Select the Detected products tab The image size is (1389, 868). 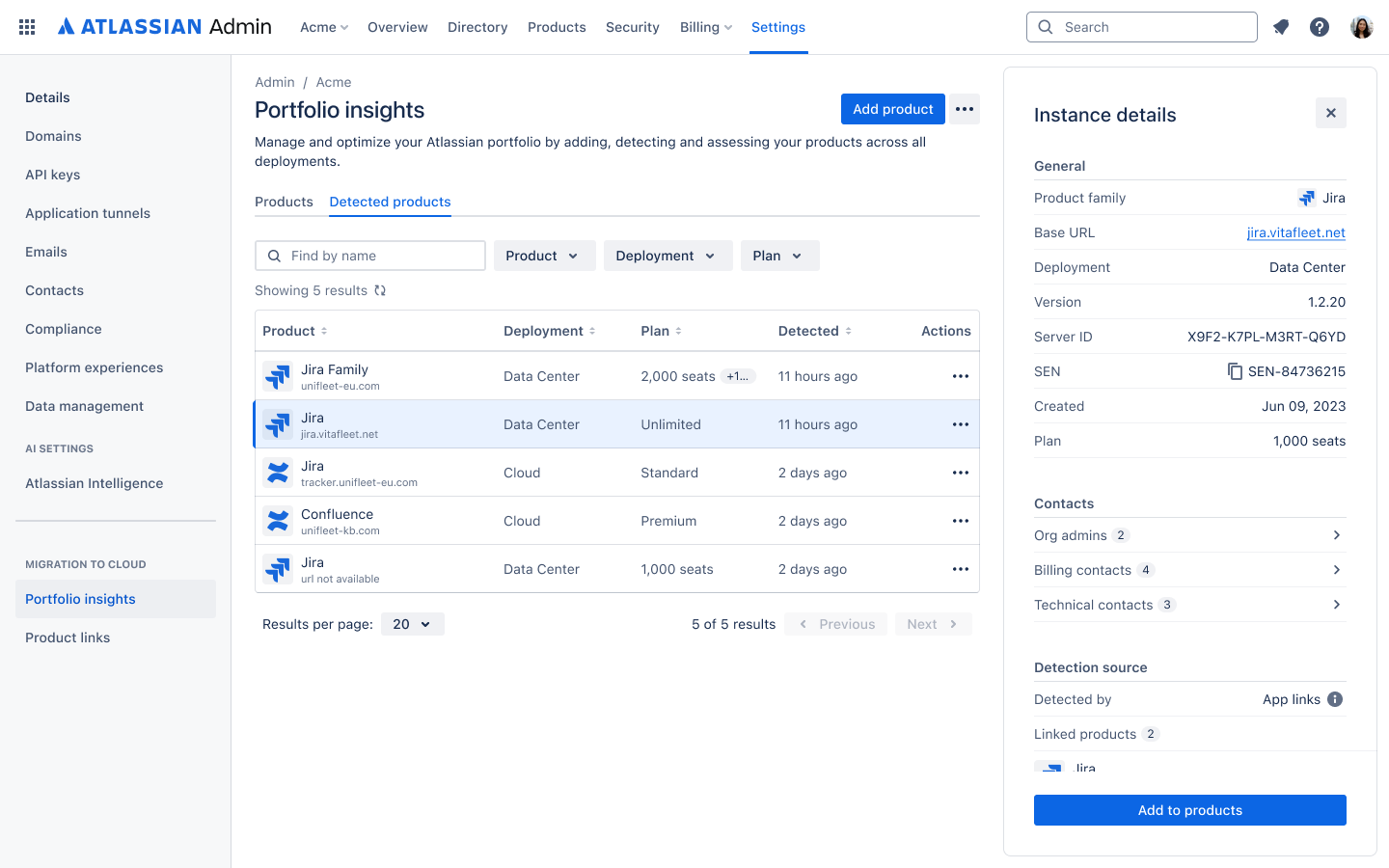click(390, 202)
